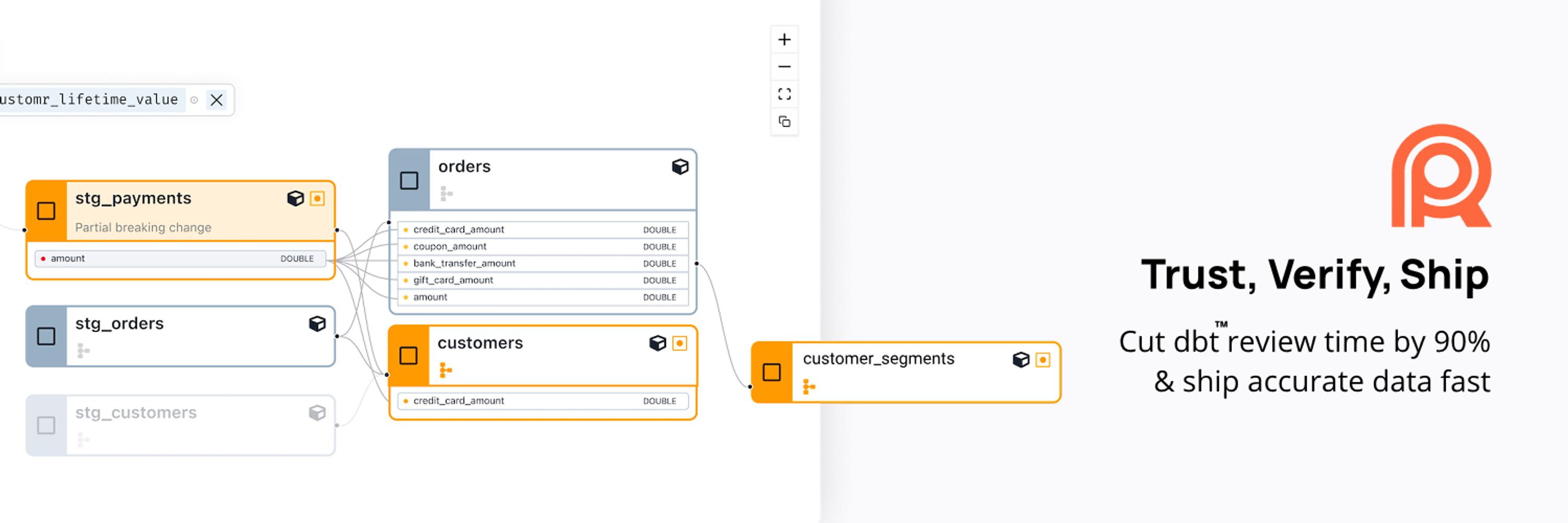Zoom out the lineage graph
Screen dimensions: 1568x523
(x=784, y=66)
